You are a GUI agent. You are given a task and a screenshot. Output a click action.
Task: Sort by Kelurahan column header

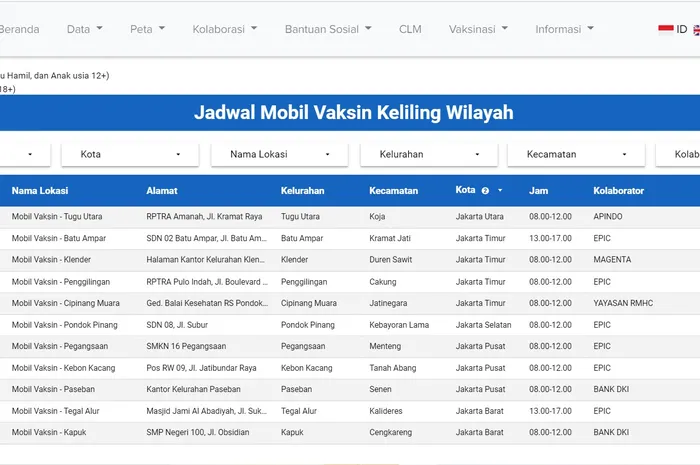302,191
